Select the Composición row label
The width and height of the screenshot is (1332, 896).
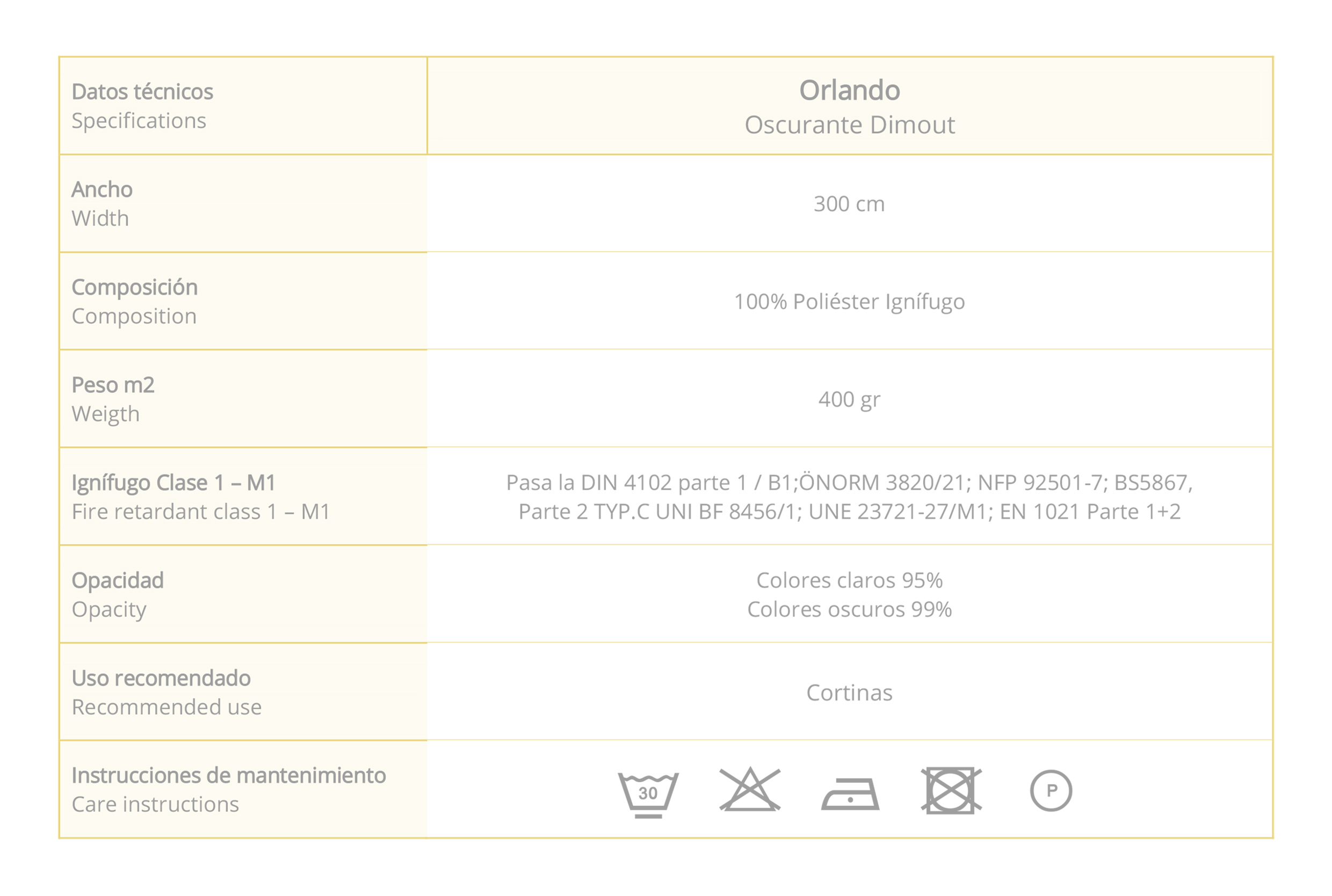(x=134, y=287)
